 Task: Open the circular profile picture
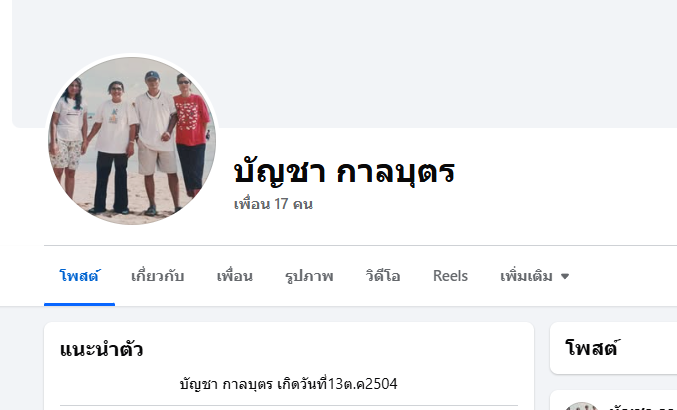(x=132, y=141)
